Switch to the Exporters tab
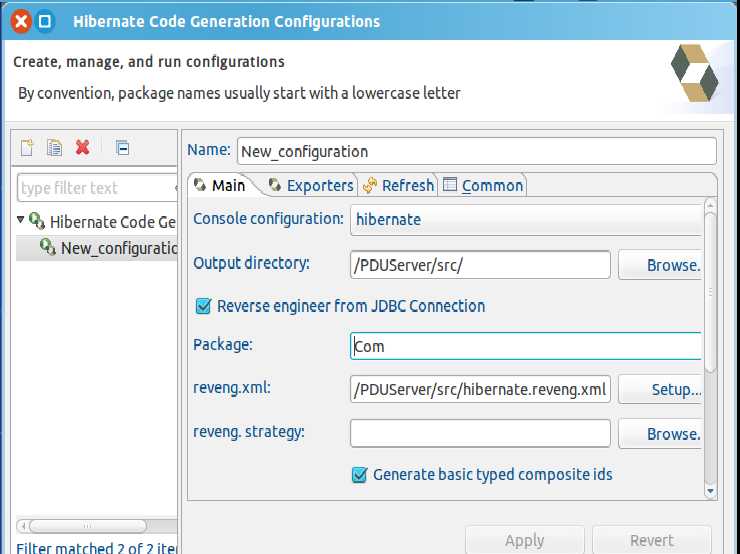The height and width of the screenshot is (554, 740). click(x=310, y=185)
